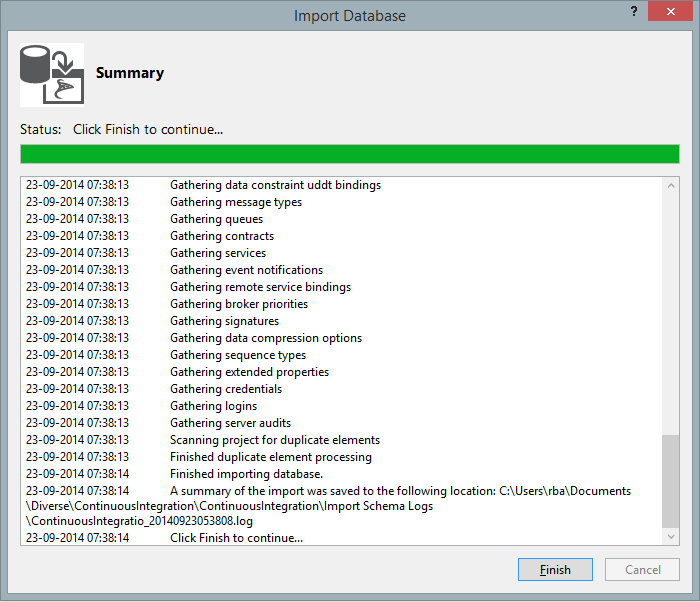
Task: Close the Import Database dialog
Action: click(672, 13)
